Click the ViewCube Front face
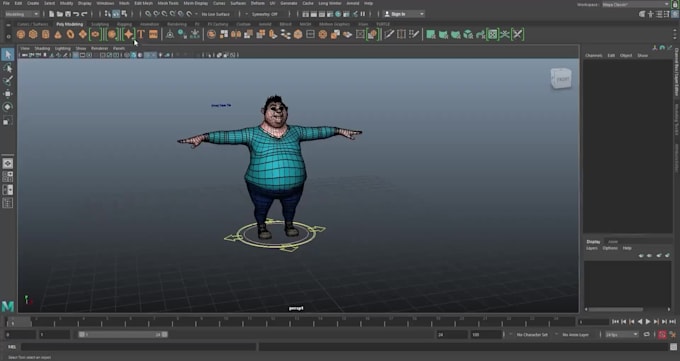680x361 pixels. point(561,79)
